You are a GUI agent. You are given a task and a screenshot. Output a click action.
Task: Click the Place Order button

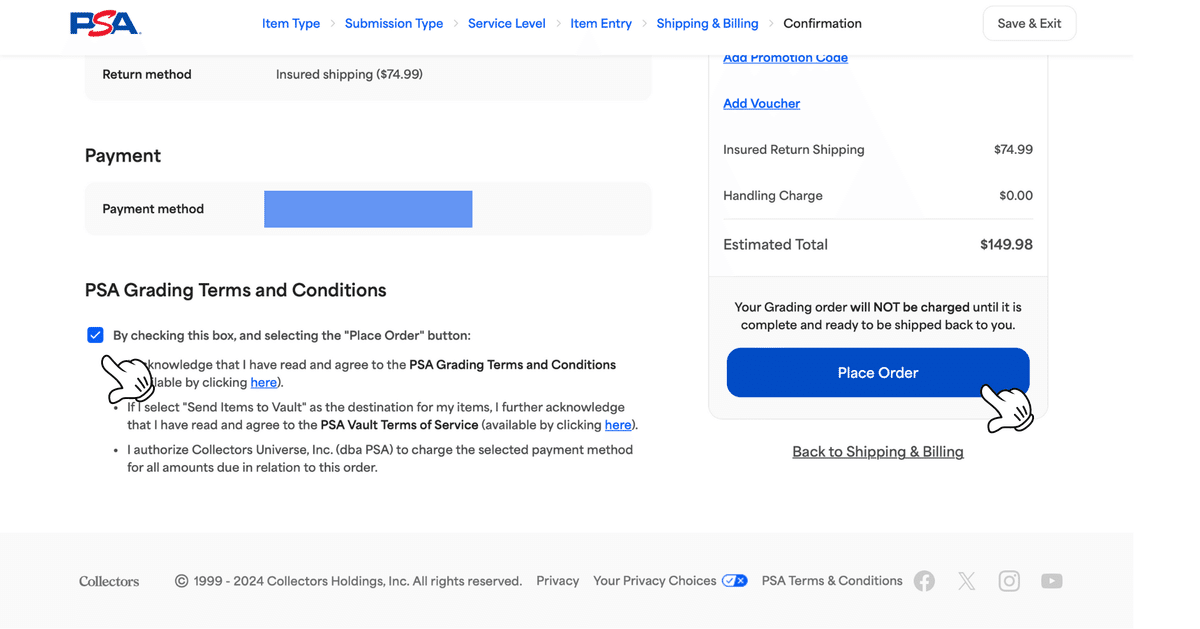pos(878,373)
